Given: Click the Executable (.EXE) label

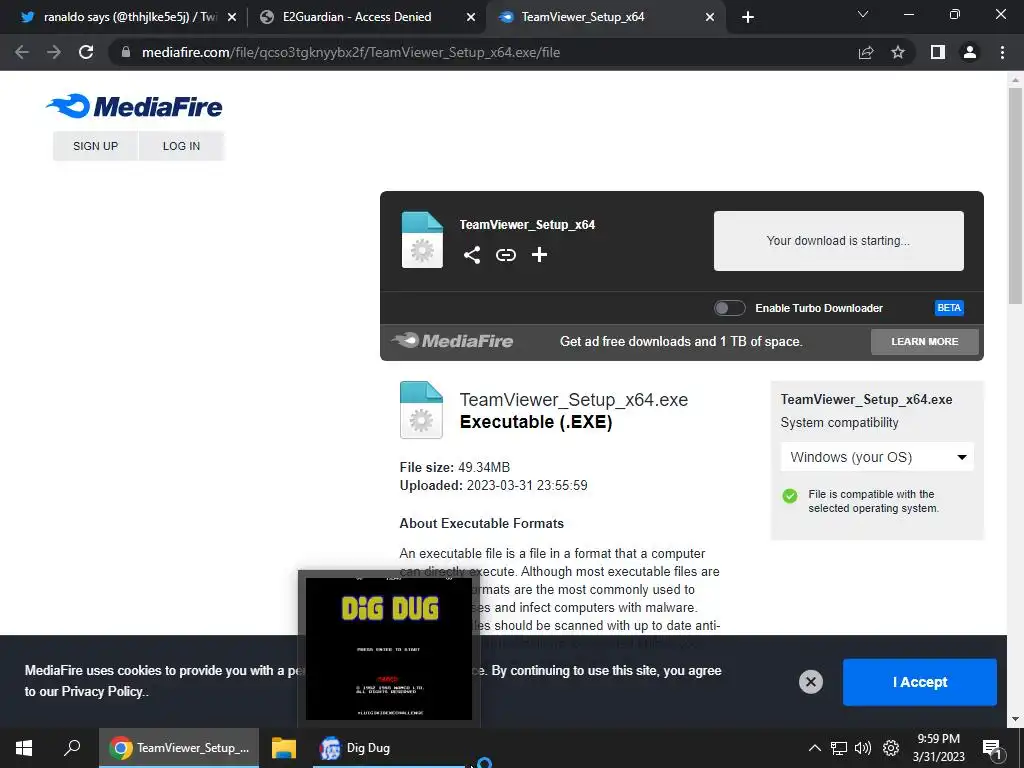Looking at the screenshot, I should click(536, 423).
